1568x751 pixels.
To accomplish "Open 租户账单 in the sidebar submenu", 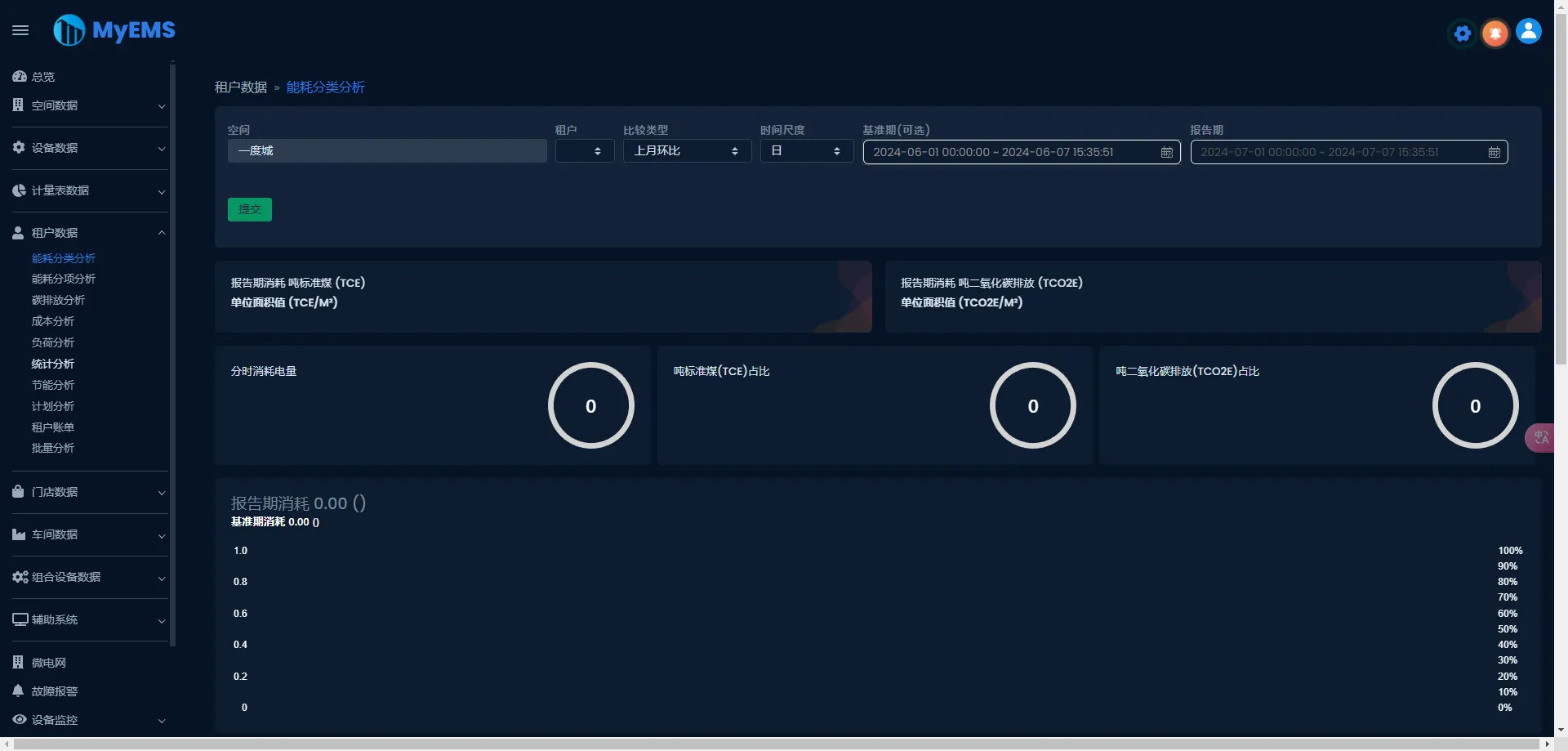I will pos(53,427).
